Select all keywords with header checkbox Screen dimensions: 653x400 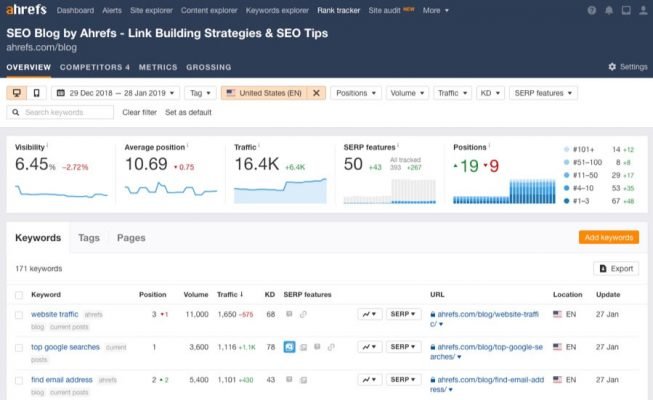(19, 296)
